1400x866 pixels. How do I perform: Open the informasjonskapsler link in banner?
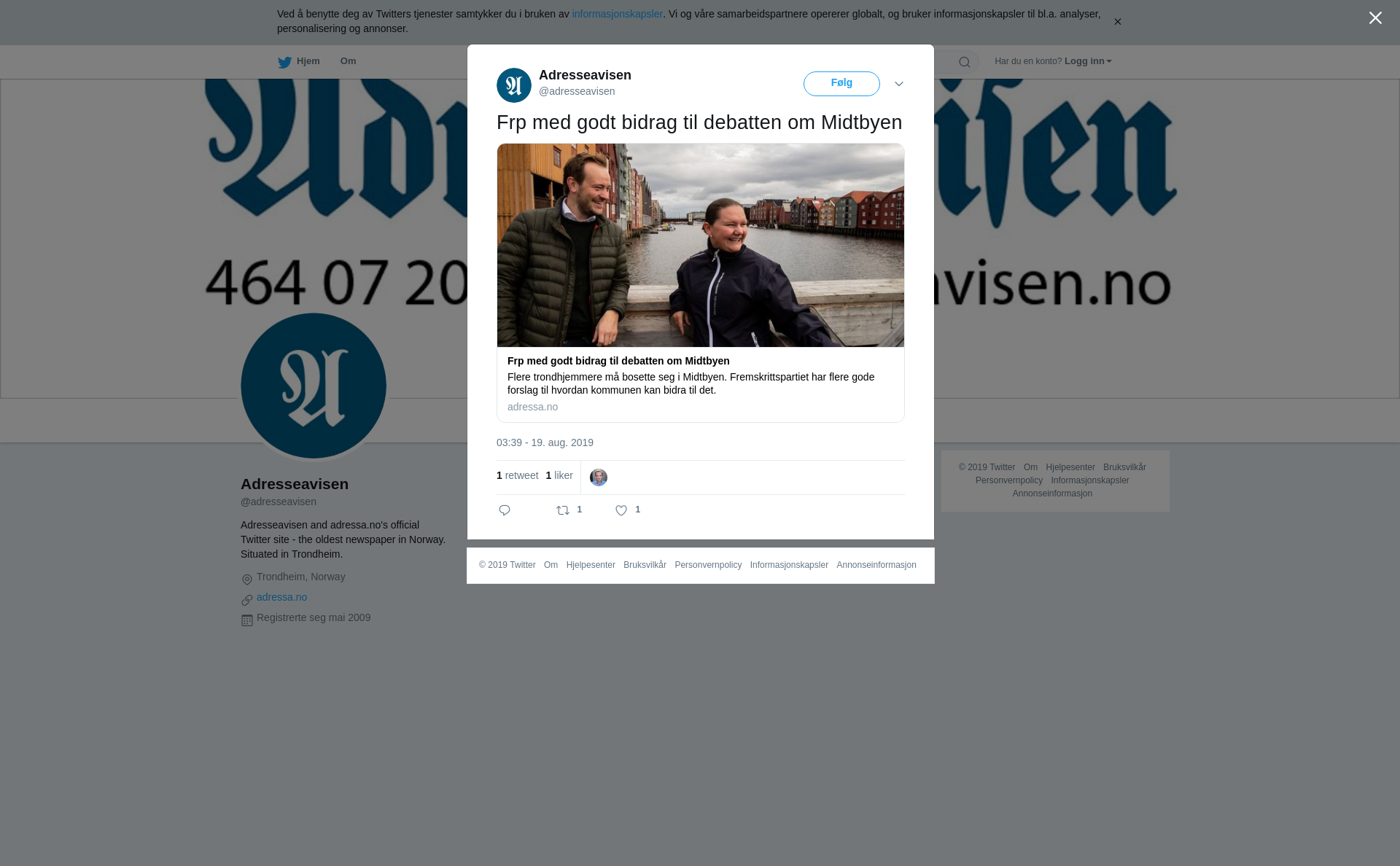coord(617,14)
